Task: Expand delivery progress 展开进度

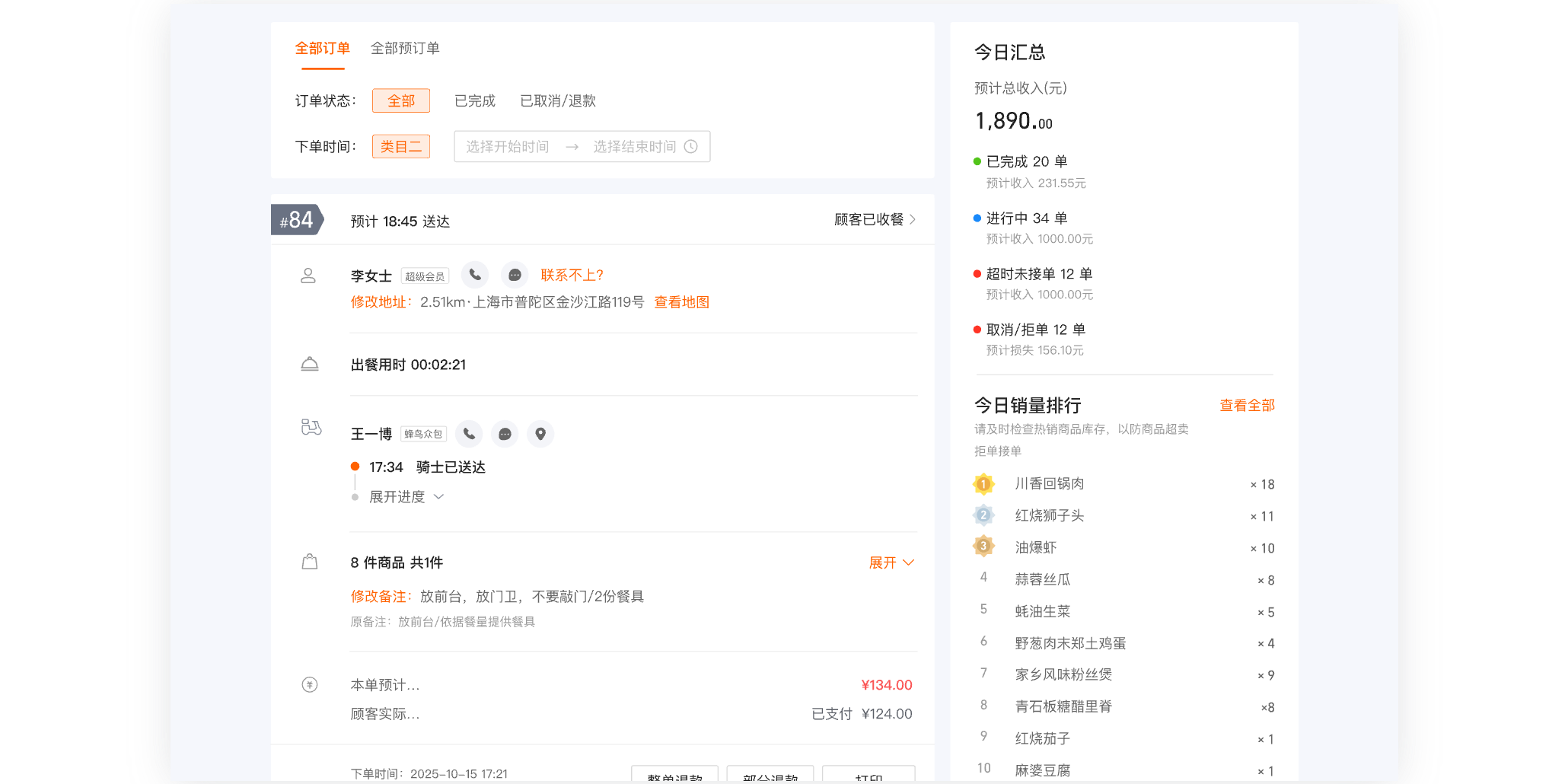Action: coord(406,497)
